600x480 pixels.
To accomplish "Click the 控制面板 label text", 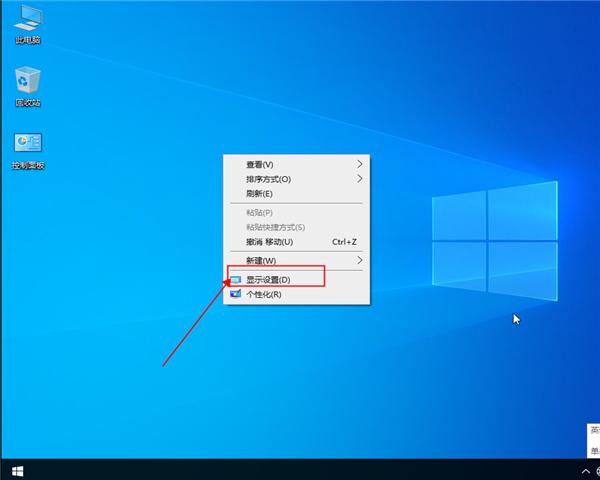I will tap(28, 165).
